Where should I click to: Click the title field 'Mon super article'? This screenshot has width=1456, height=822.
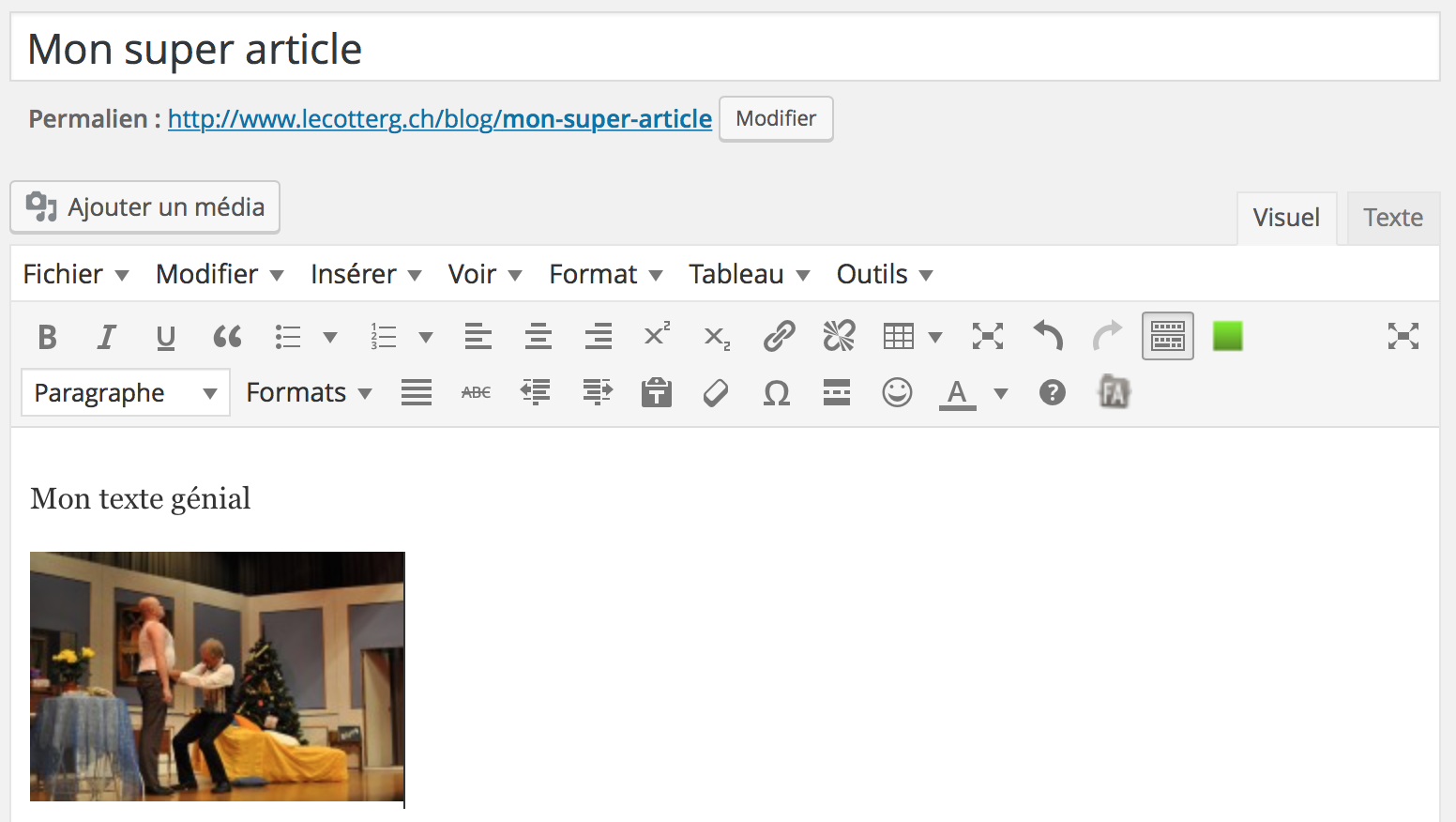725,48
